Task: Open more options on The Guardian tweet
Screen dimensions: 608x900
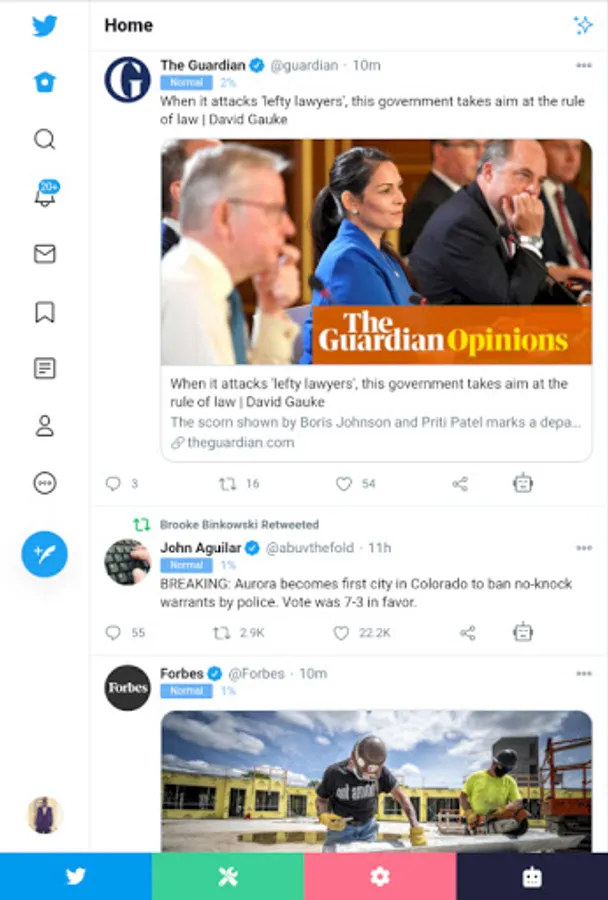Action: (584, 65)
